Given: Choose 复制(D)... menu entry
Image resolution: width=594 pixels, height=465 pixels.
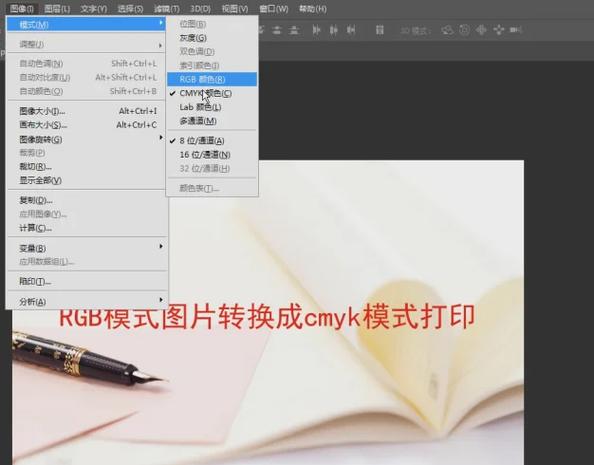Looking at the screenshot, I should tap(87, 200).
